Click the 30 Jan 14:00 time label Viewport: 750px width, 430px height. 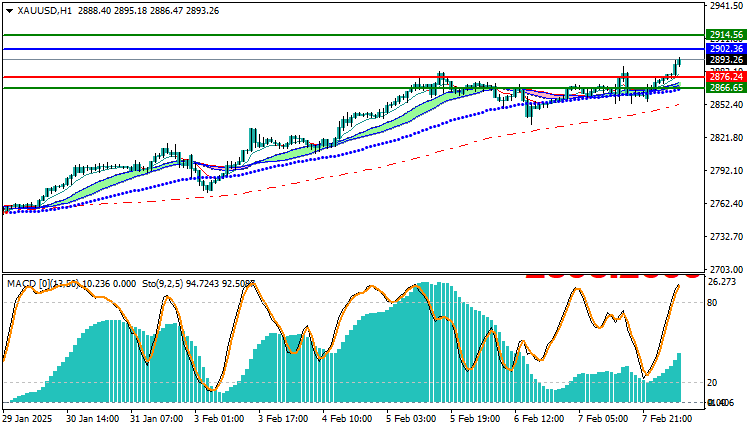[x=92, y=419]
